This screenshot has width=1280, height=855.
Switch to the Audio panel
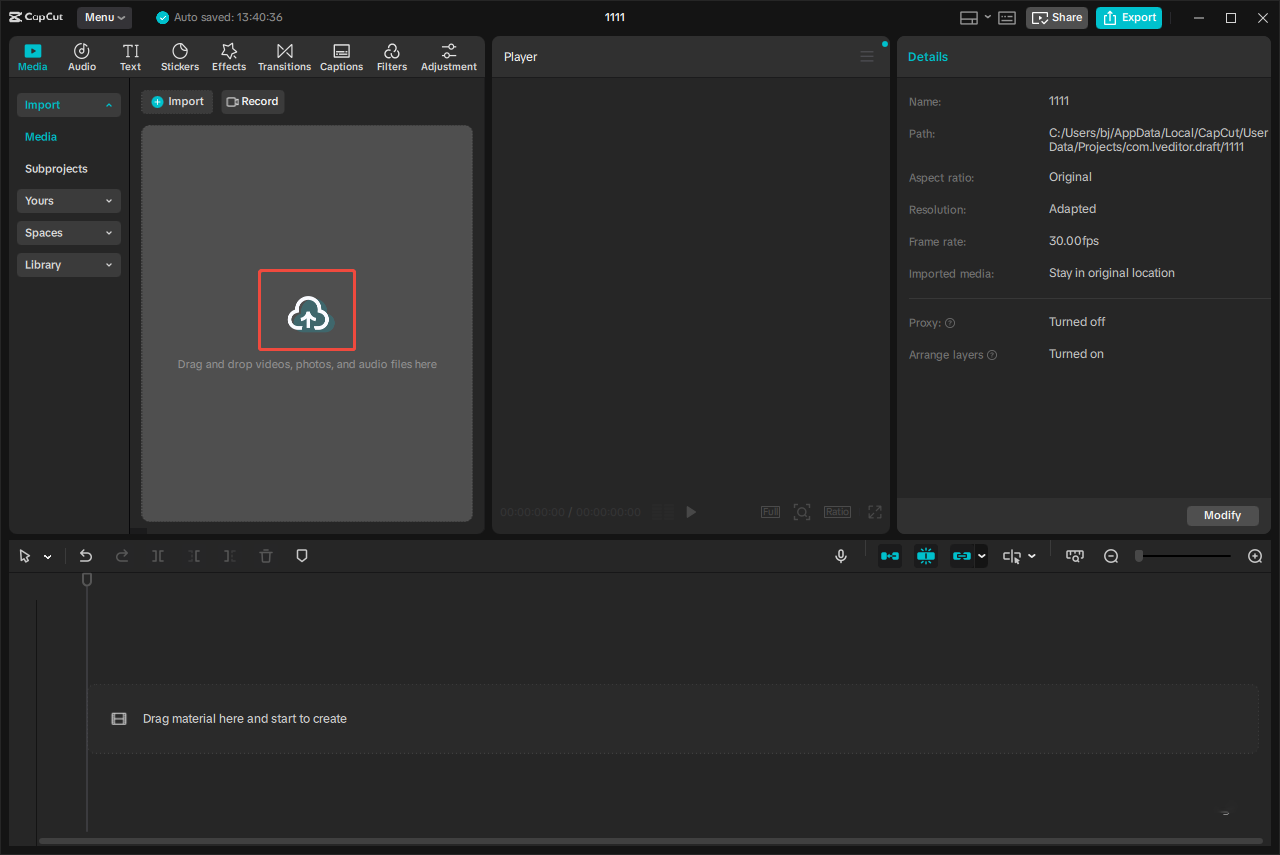(81, 56)
